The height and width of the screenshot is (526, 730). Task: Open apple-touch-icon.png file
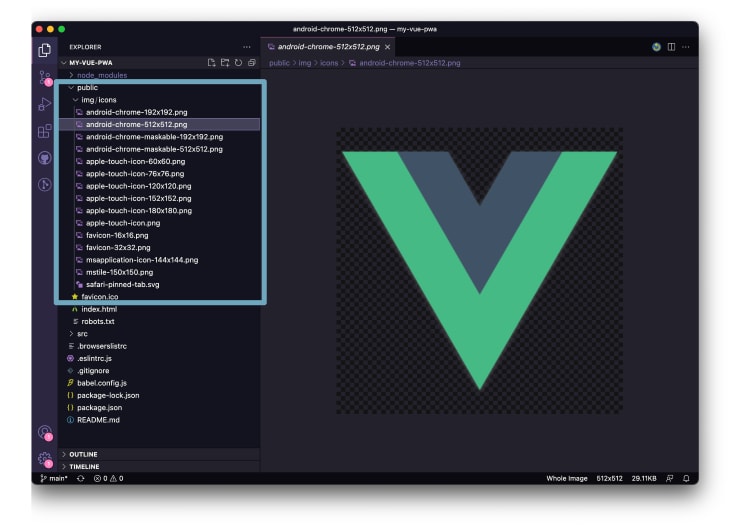pyautogui.click(x=160, y=223)
